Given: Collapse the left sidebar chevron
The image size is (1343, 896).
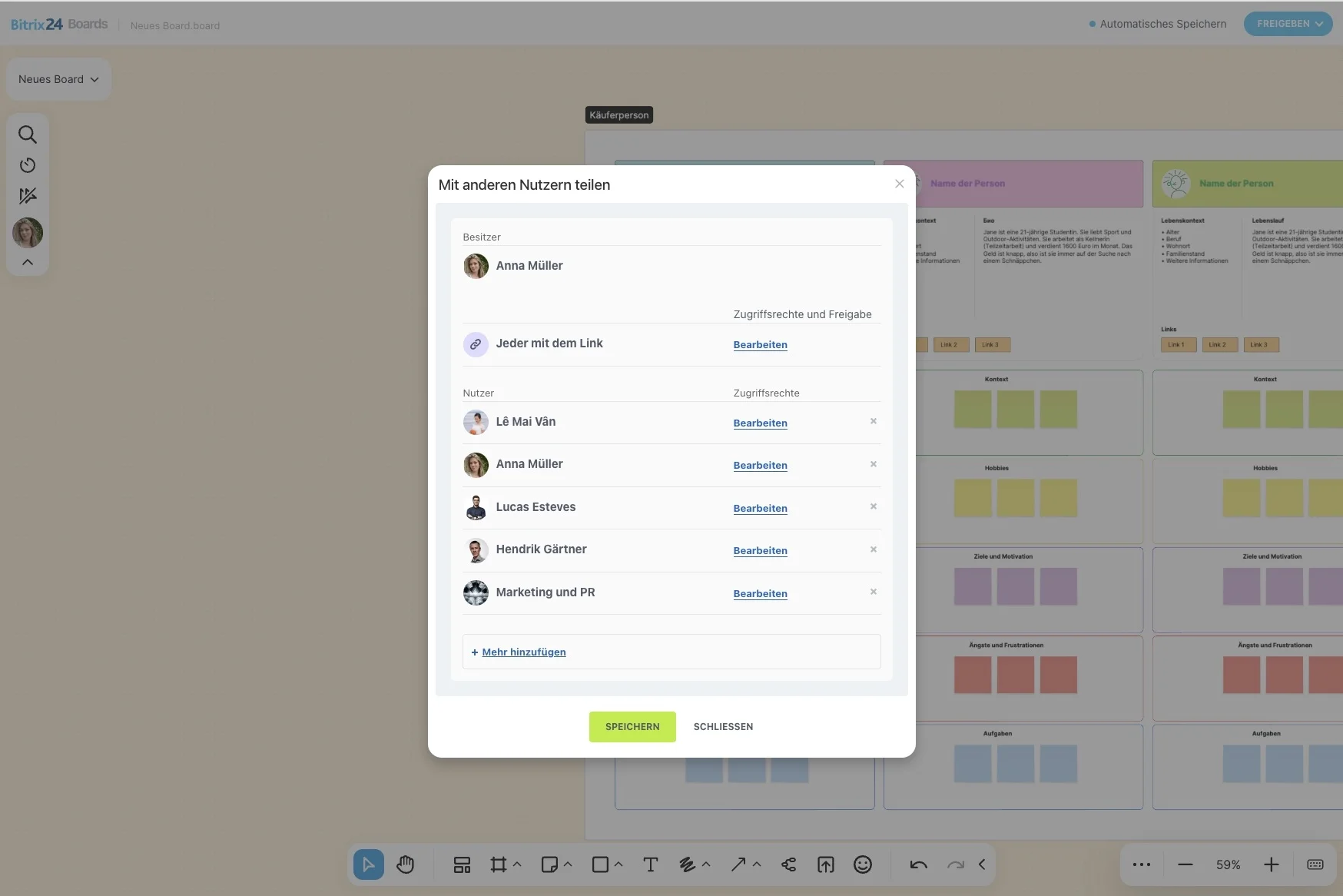Looking at the screenshot, I should coord(28,262).
